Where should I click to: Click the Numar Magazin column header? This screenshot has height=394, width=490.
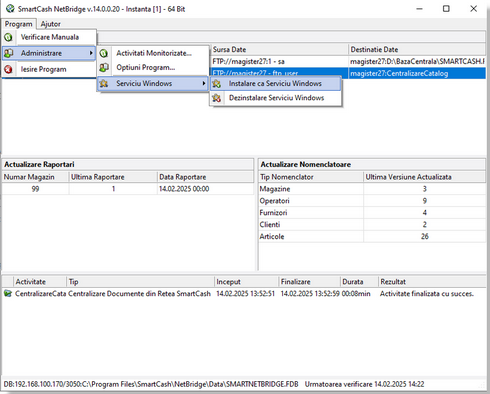[35, 177]
